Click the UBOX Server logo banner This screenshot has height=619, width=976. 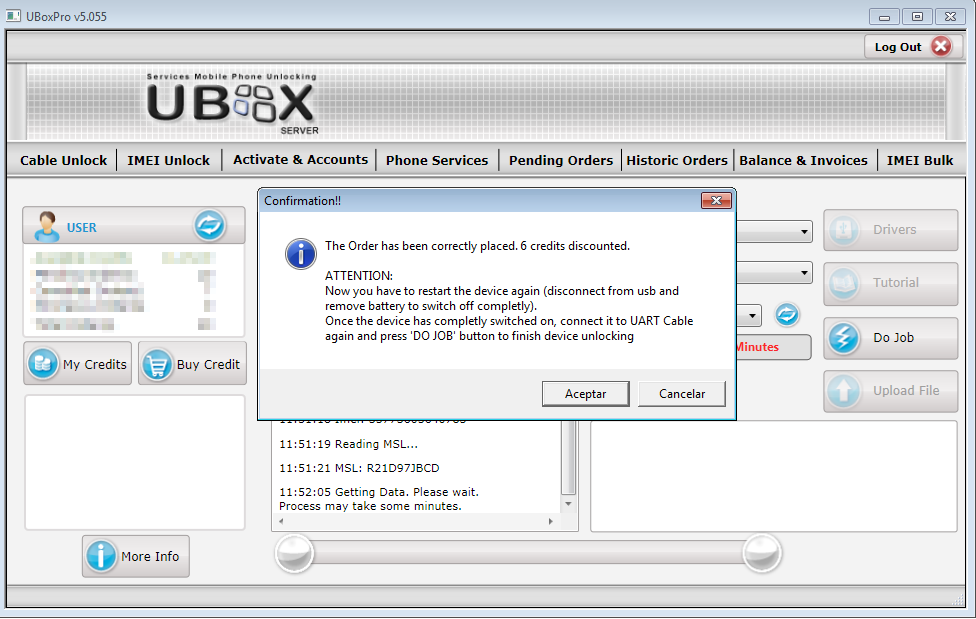(232, 103)
